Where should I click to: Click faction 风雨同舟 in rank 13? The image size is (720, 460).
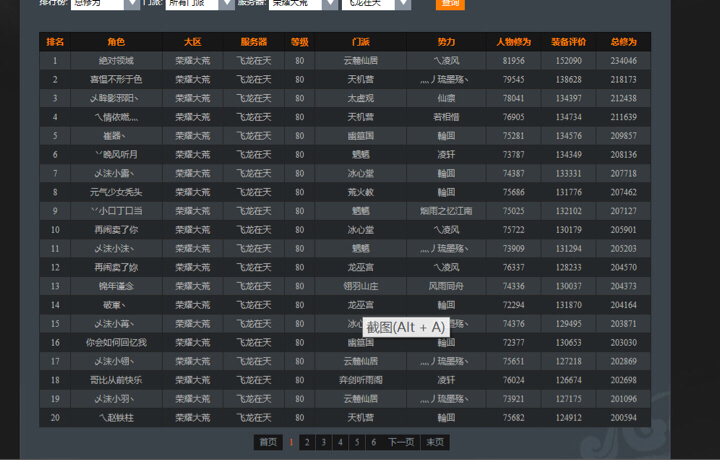tap(446, 286)
